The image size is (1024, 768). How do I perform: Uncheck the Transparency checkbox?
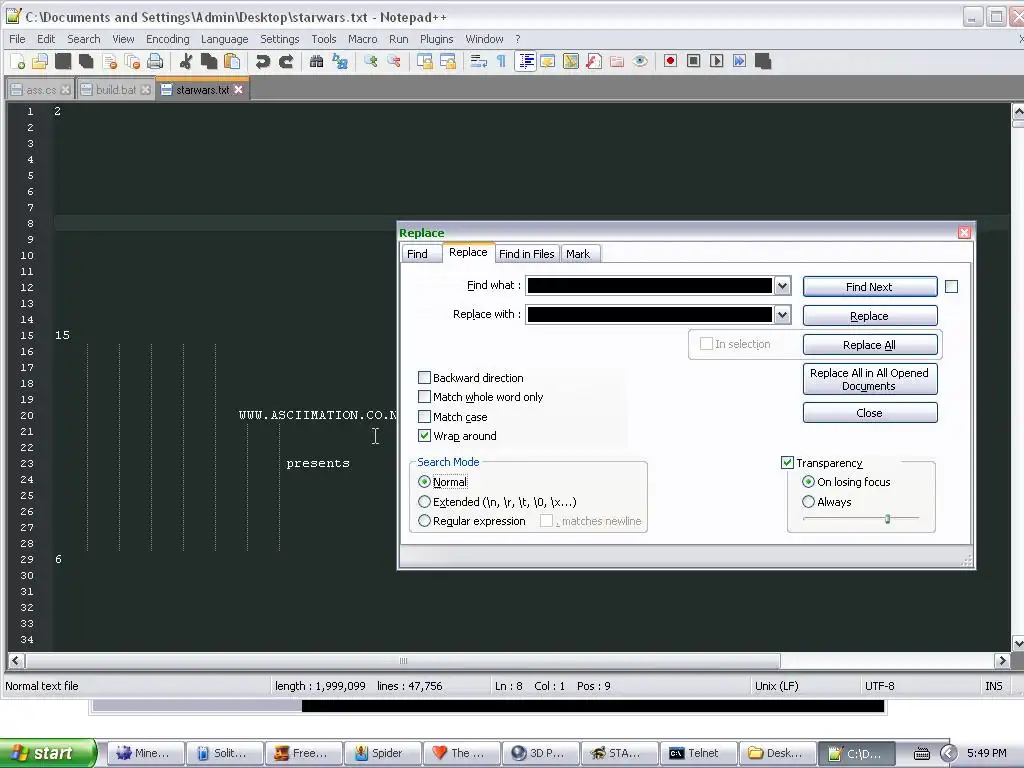788,462
